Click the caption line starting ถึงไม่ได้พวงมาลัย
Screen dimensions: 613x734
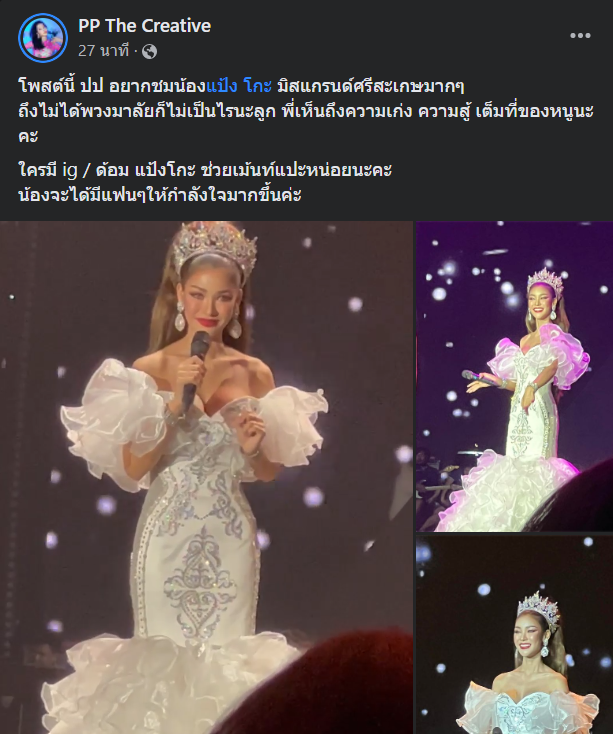(x=306, y=111)
